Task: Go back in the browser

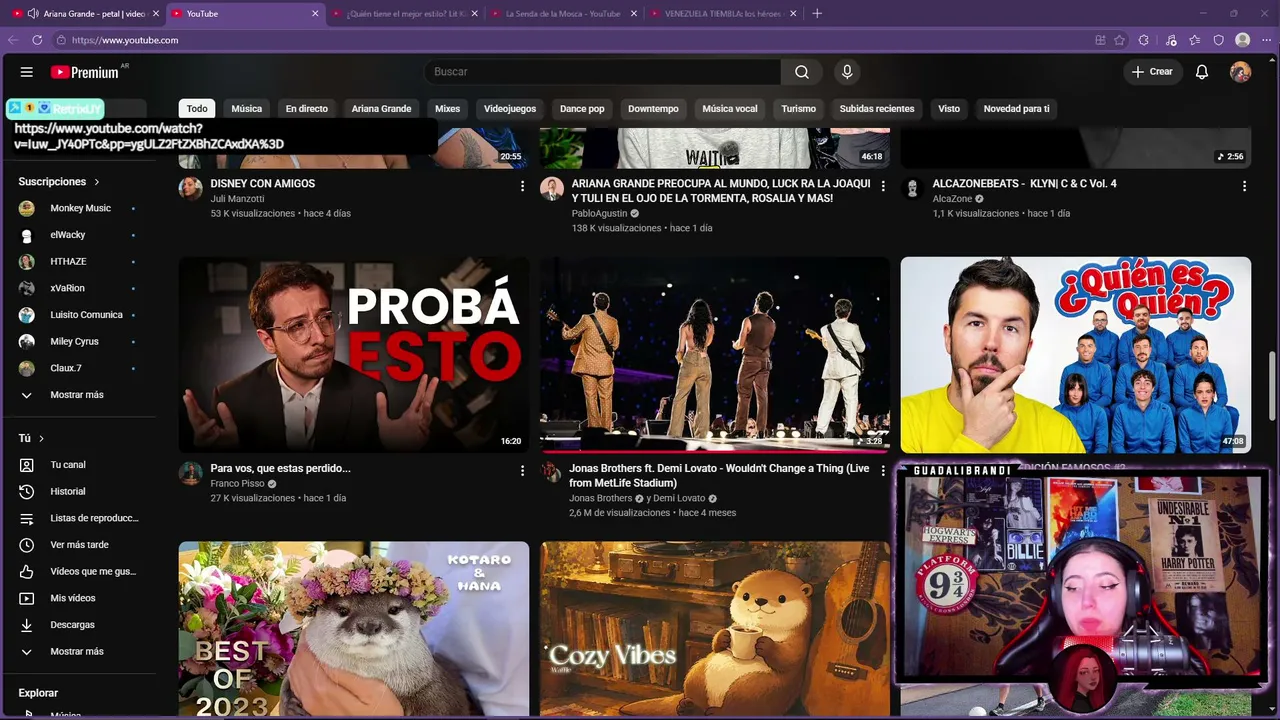Action: click(13, 40)
